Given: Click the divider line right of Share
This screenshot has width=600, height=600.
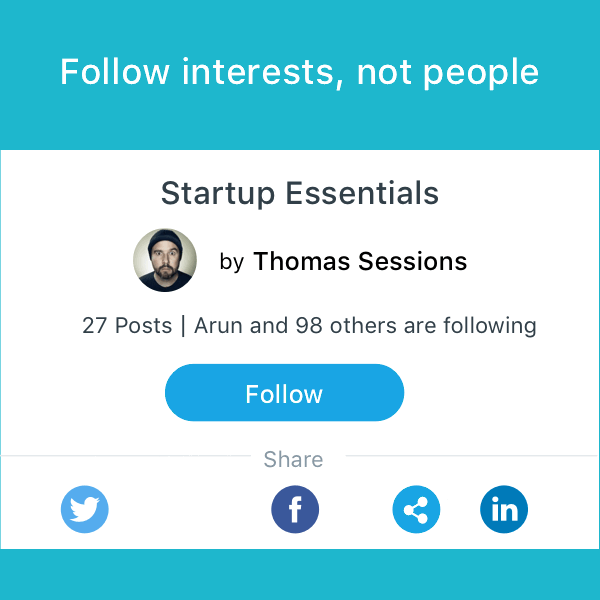Looking at the screenshot, I should [x=470, y=456].
